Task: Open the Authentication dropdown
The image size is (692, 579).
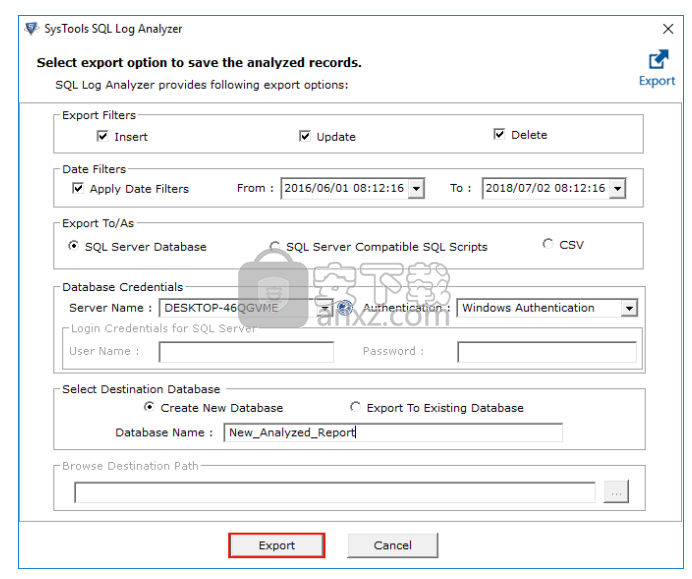Action: (x=629, y=308)
